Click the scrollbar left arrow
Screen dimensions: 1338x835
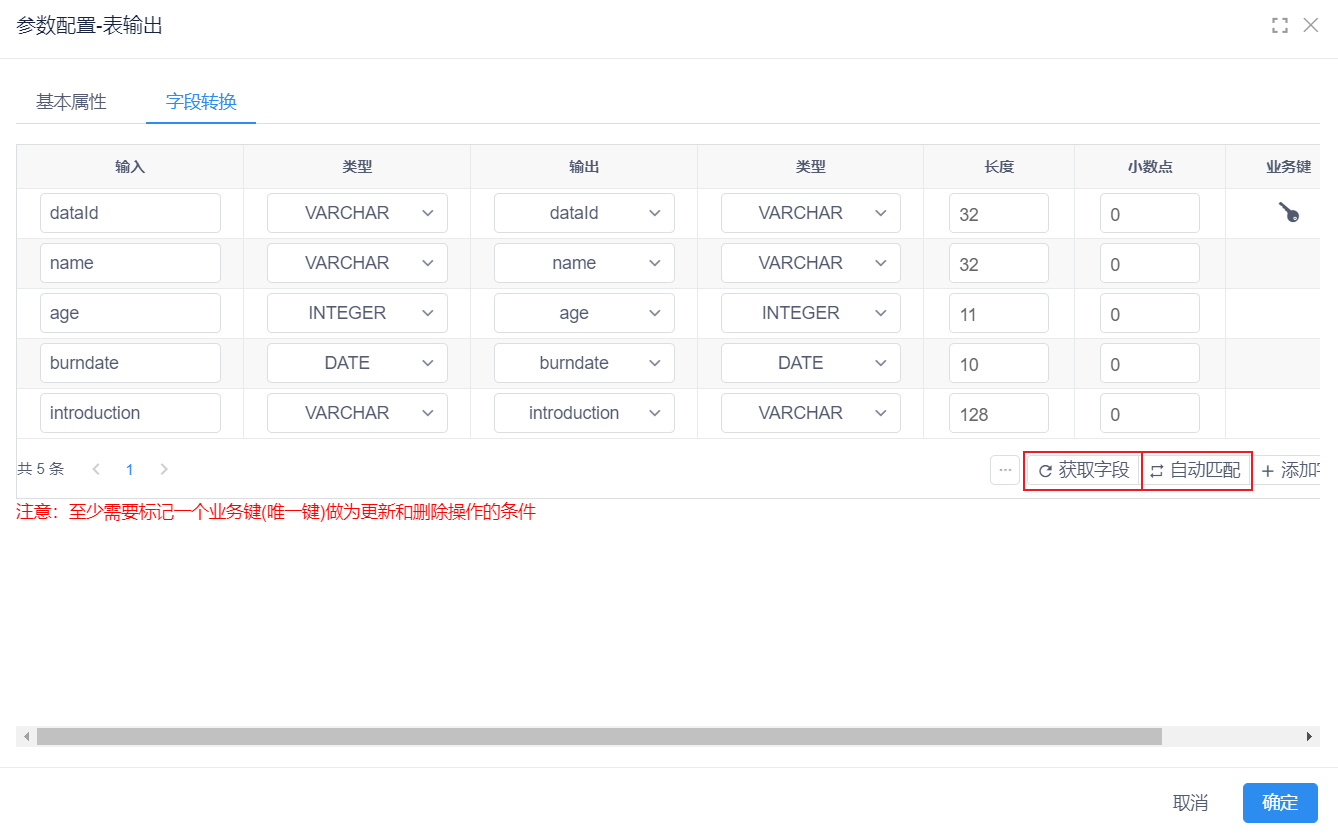(26, 736)
